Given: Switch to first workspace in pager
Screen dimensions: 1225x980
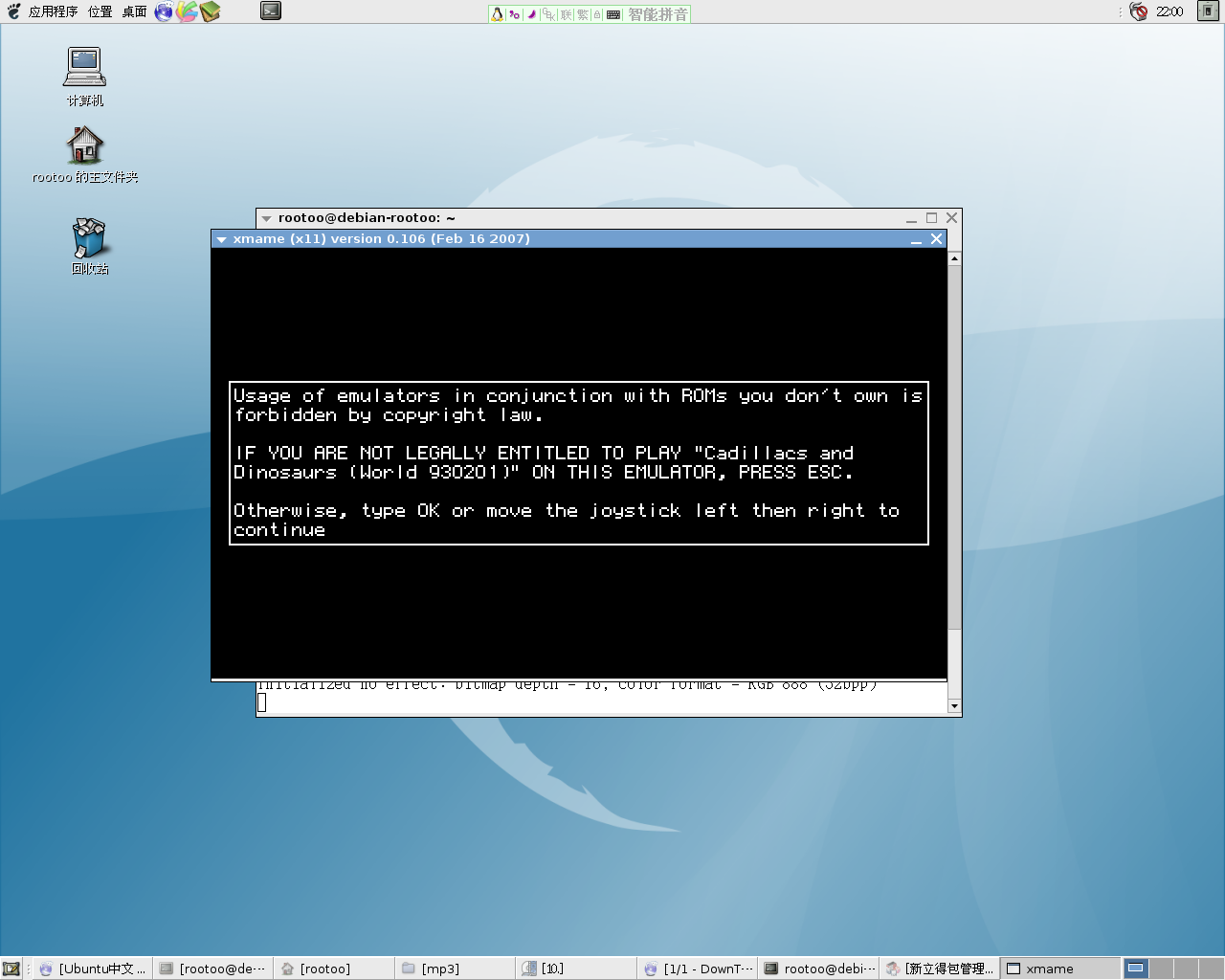Looking at the screenshot, I should point(1136,969).
